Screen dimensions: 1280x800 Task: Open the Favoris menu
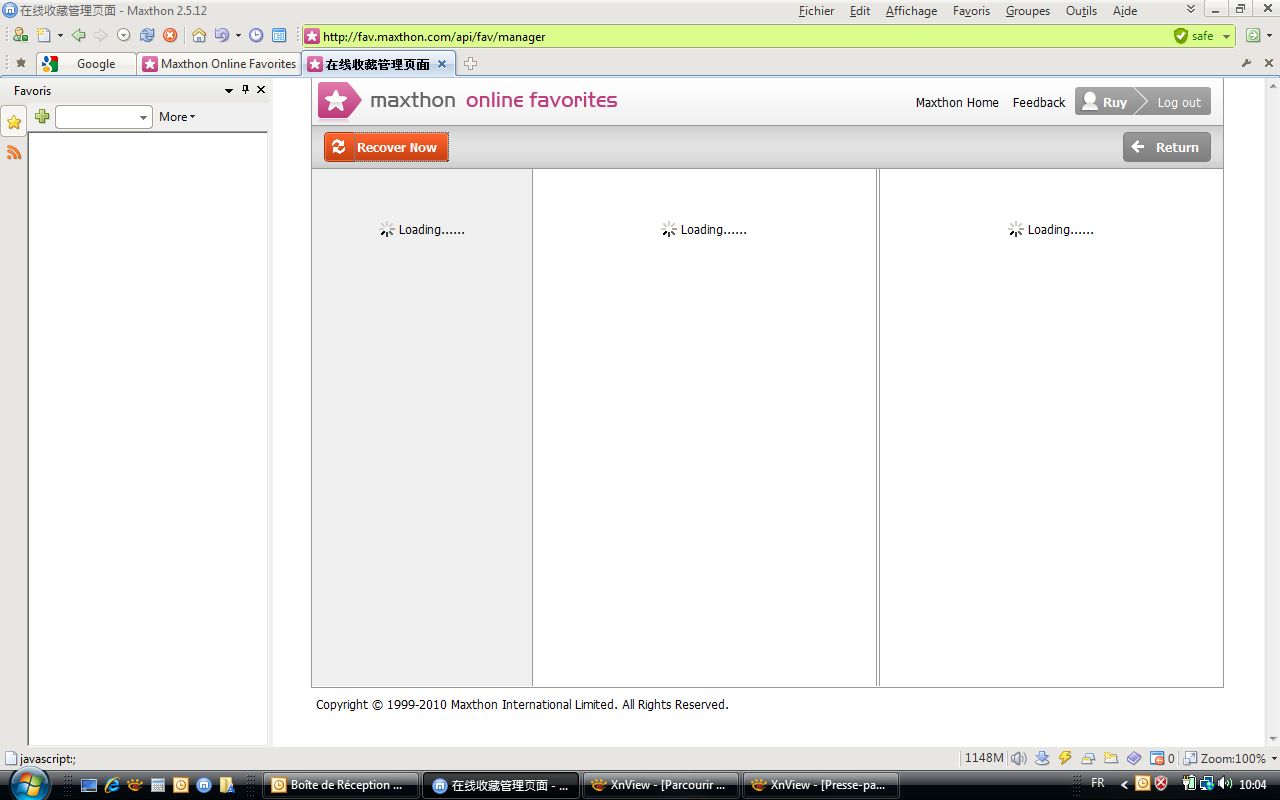click(x=971, y=11)
